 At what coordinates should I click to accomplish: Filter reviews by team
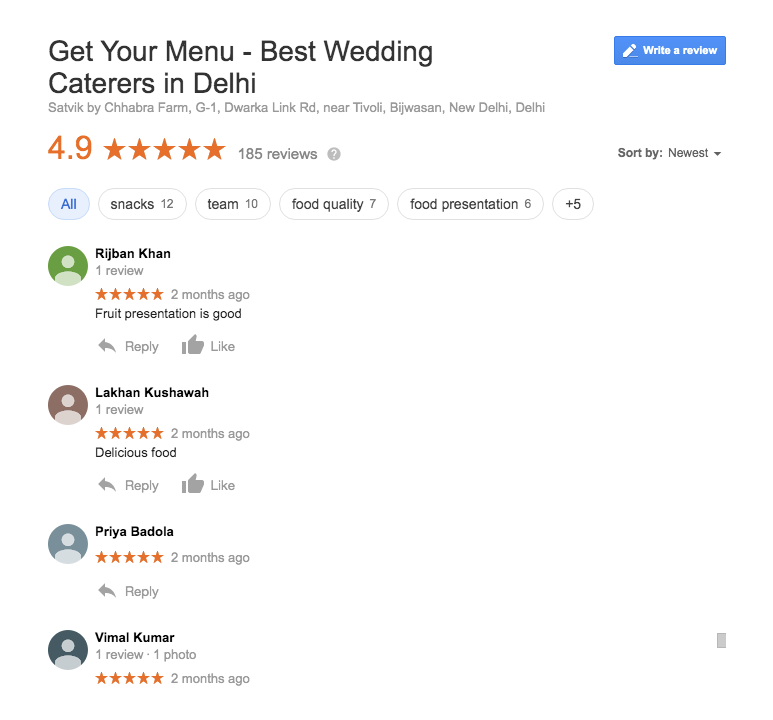(x=233, y=204)
